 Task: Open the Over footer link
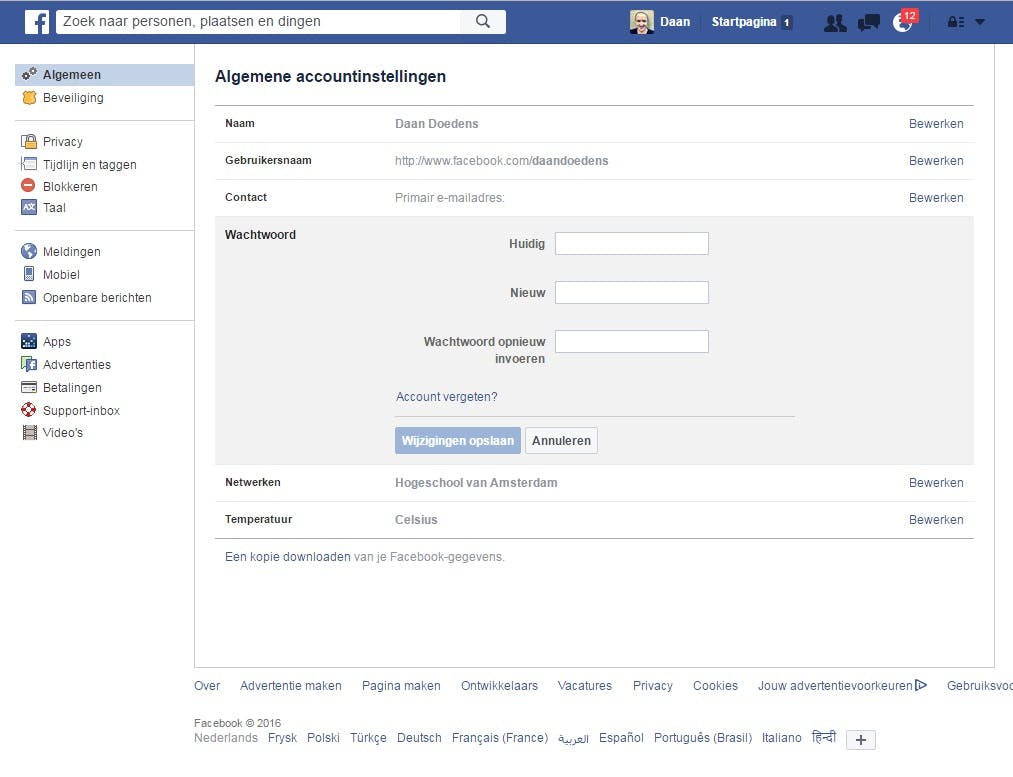(x=207, y=685)
